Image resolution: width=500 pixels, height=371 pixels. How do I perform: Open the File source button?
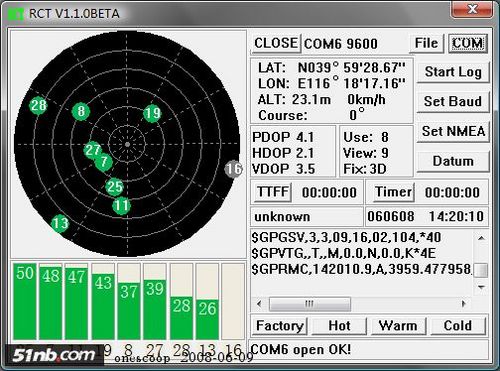426,43
